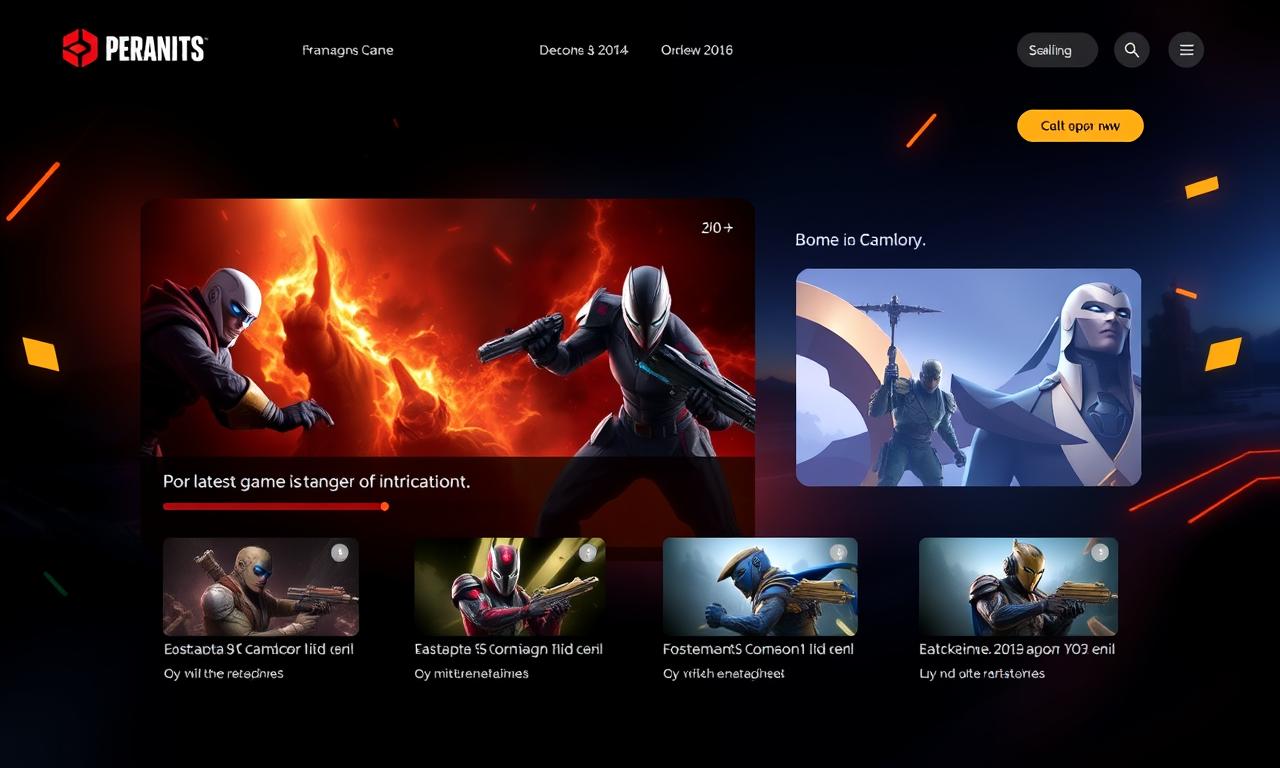Go to the Orlew 2016 nav item
Screen dimensions: 1280x768
pos(696,50)
